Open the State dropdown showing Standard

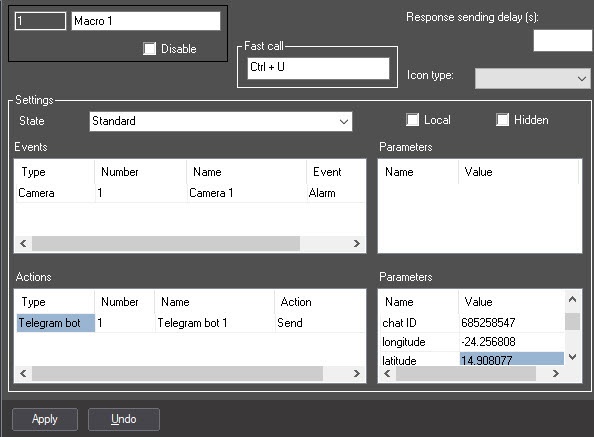(221, 122)
